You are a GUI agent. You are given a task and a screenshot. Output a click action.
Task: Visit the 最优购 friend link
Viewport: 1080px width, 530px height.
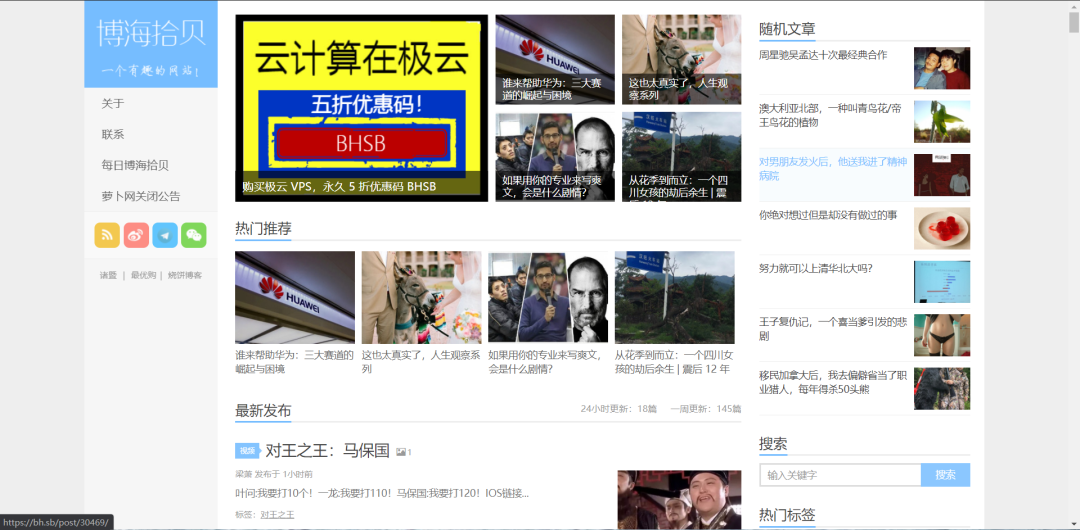(x=143, y=275)
